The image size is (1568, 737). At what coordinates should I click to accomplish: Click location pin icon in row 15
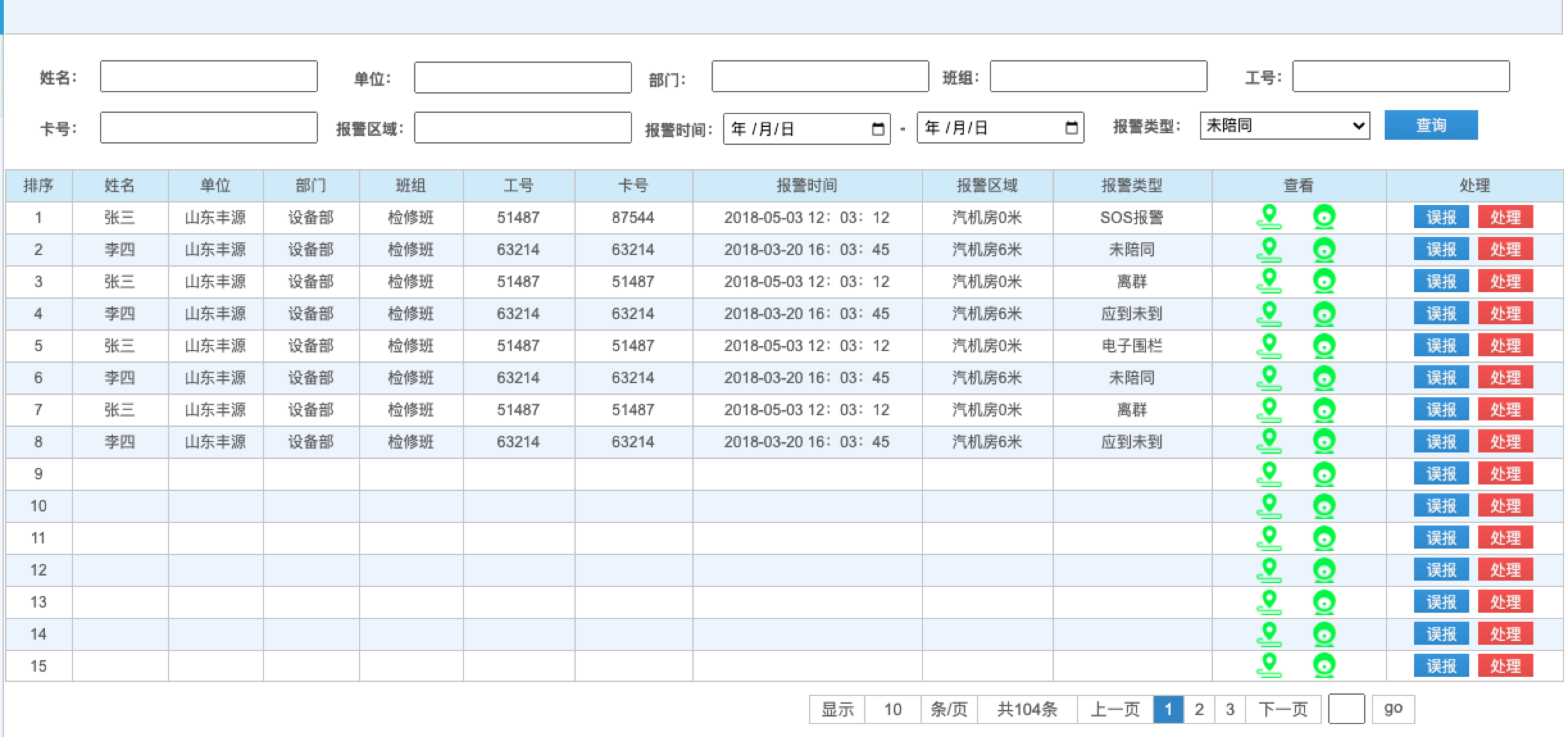(x=1269, y=665)
